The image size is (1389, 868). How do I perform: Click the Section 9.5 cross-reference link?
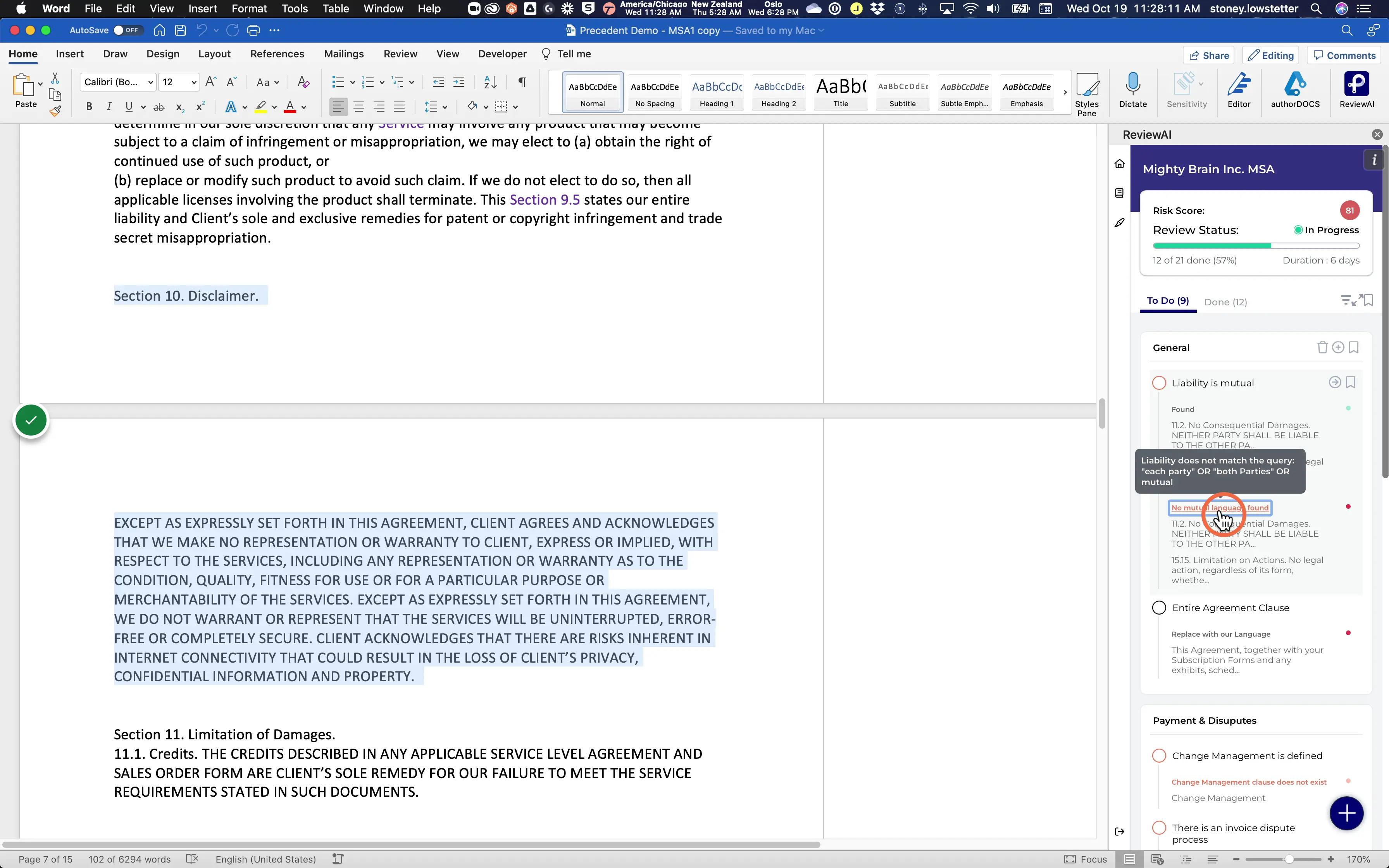point(544,200)
